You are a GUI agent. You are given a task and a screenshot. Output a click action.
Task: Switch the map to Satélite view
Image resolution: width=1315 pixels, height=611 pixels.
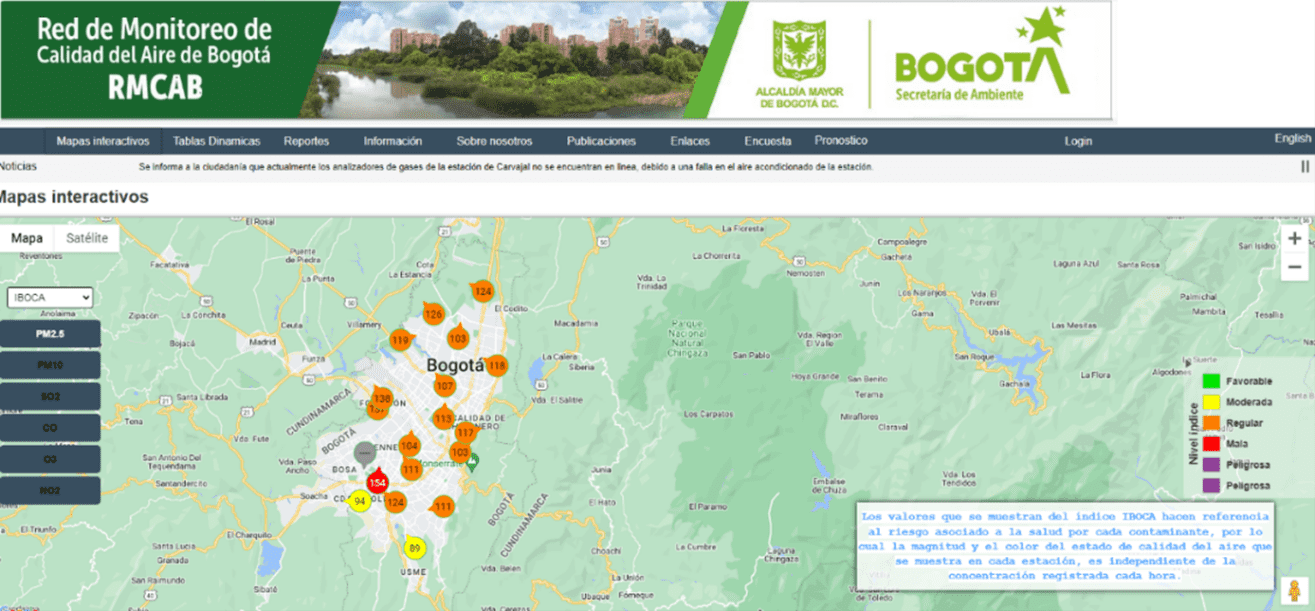pos(86,238)
